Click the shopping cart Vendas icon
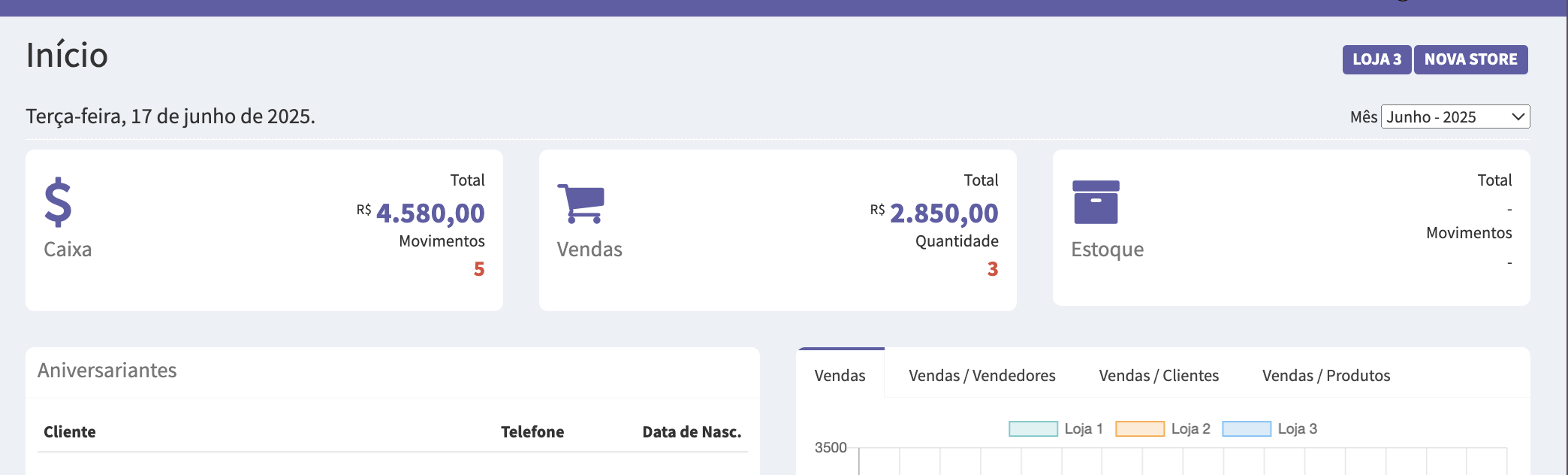 580,204
